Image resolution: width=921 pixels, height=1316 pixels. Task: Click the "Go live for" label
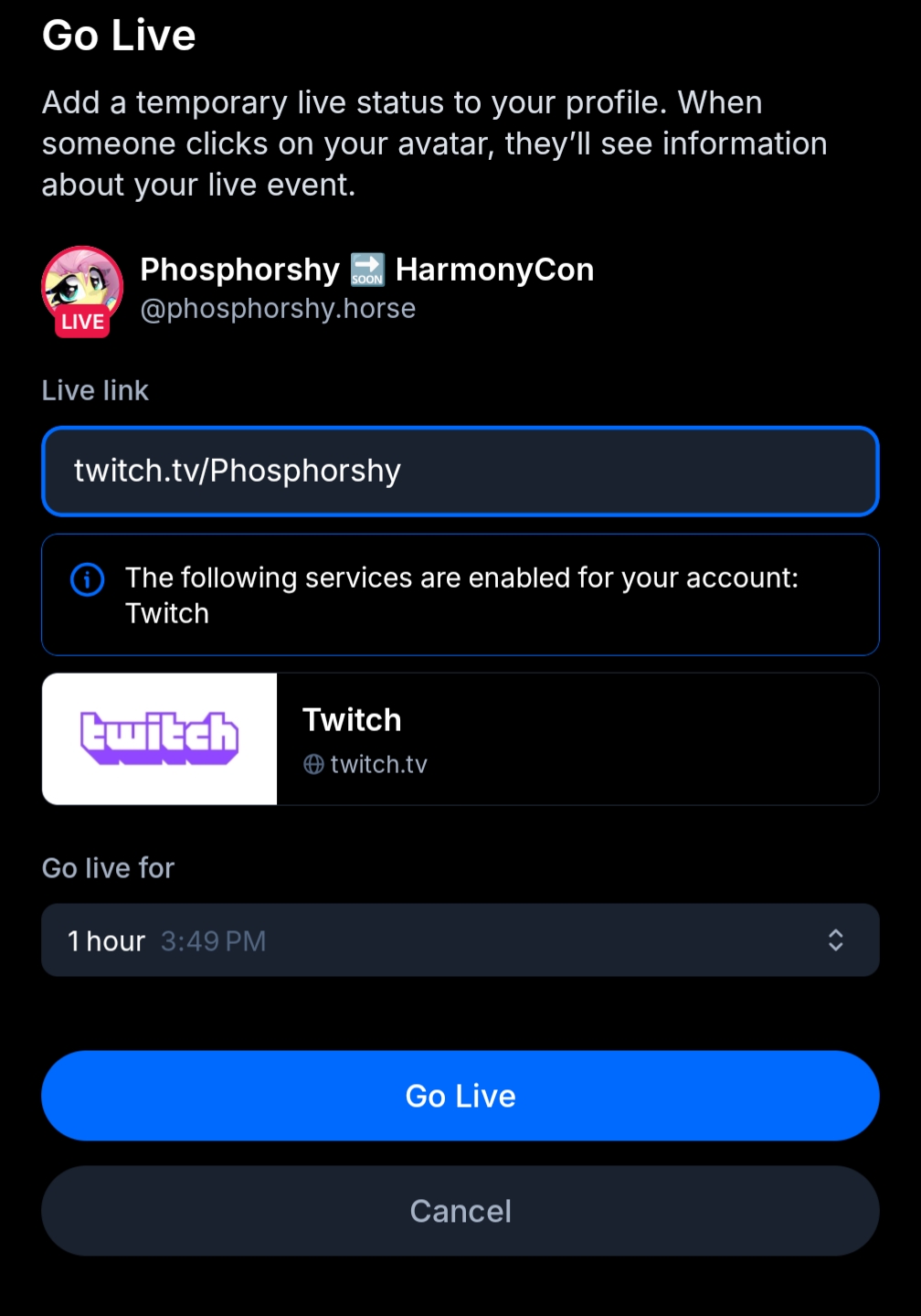click(x=108, y=868)
